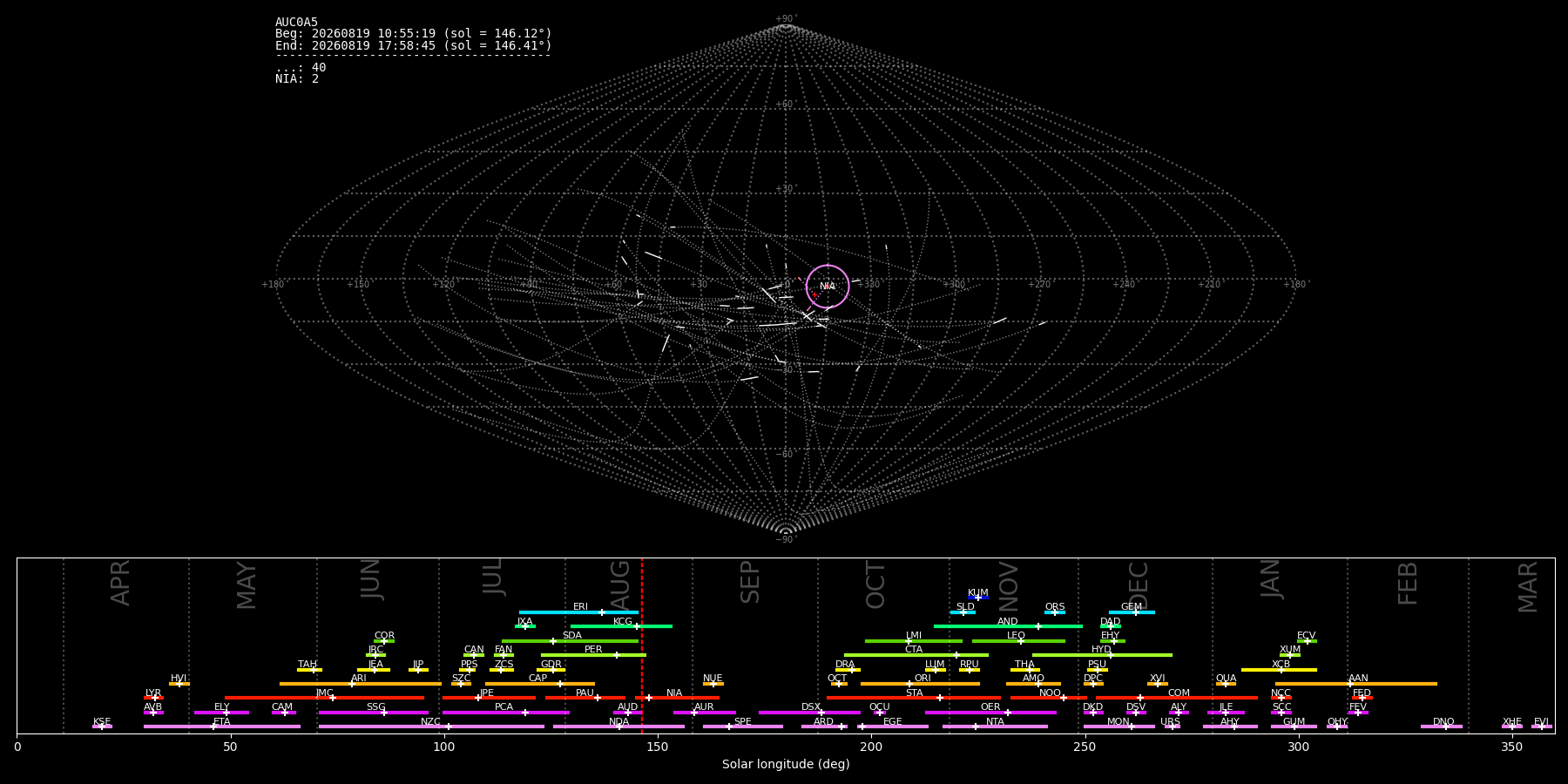Click the KUM shower label
The image size is (1568, 784).
[x=977, y=592]
